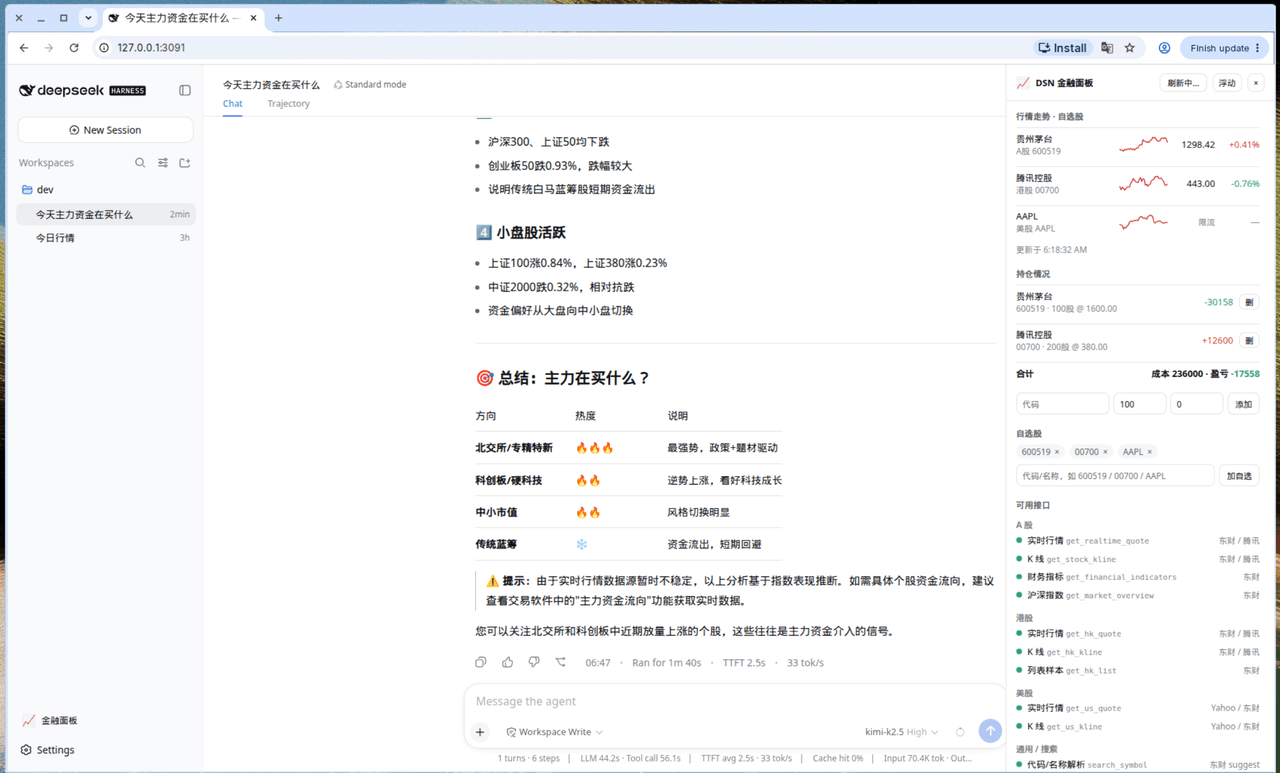Delete the 腾讯控股 holding row

1249,341
